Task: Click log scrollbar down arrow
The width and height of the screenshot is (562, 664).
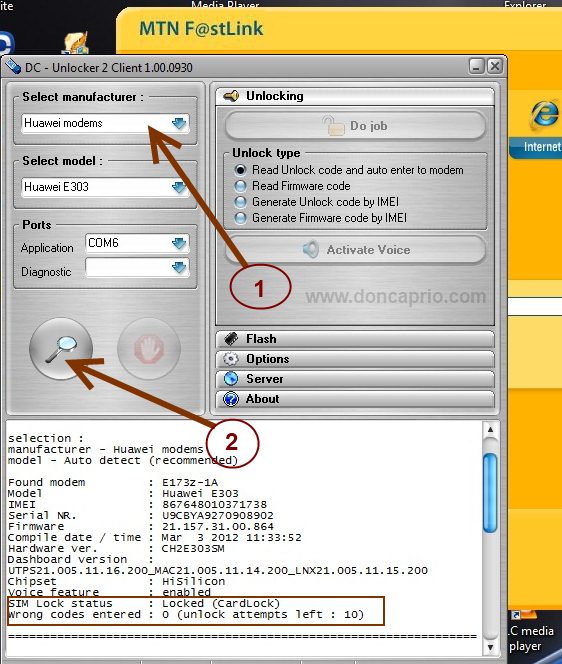Action: click(490, 647)
